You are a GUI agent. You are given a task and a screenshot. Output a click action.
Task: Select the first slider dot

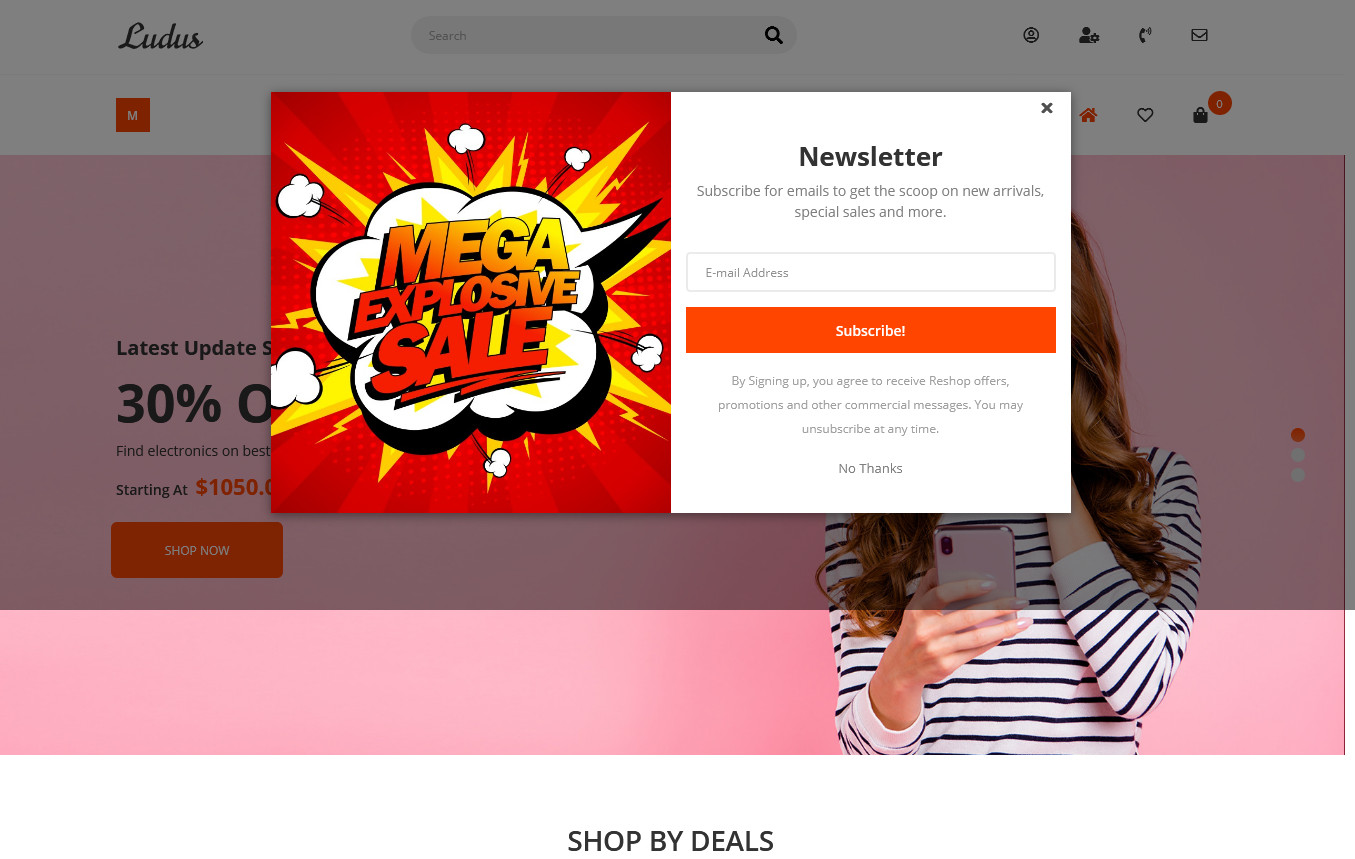[1298, 435]
